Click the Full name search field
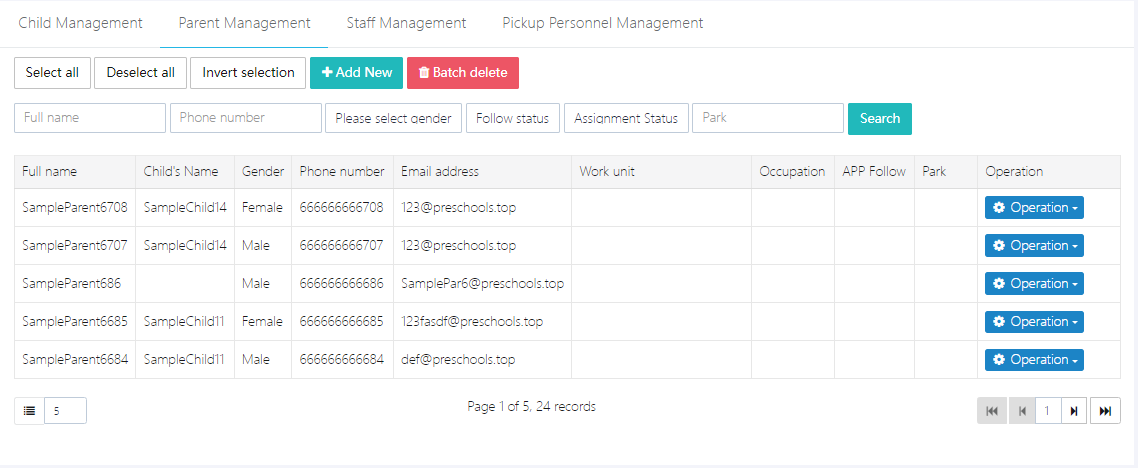This screenshot has height=468, width=1138. coord(90,118)
